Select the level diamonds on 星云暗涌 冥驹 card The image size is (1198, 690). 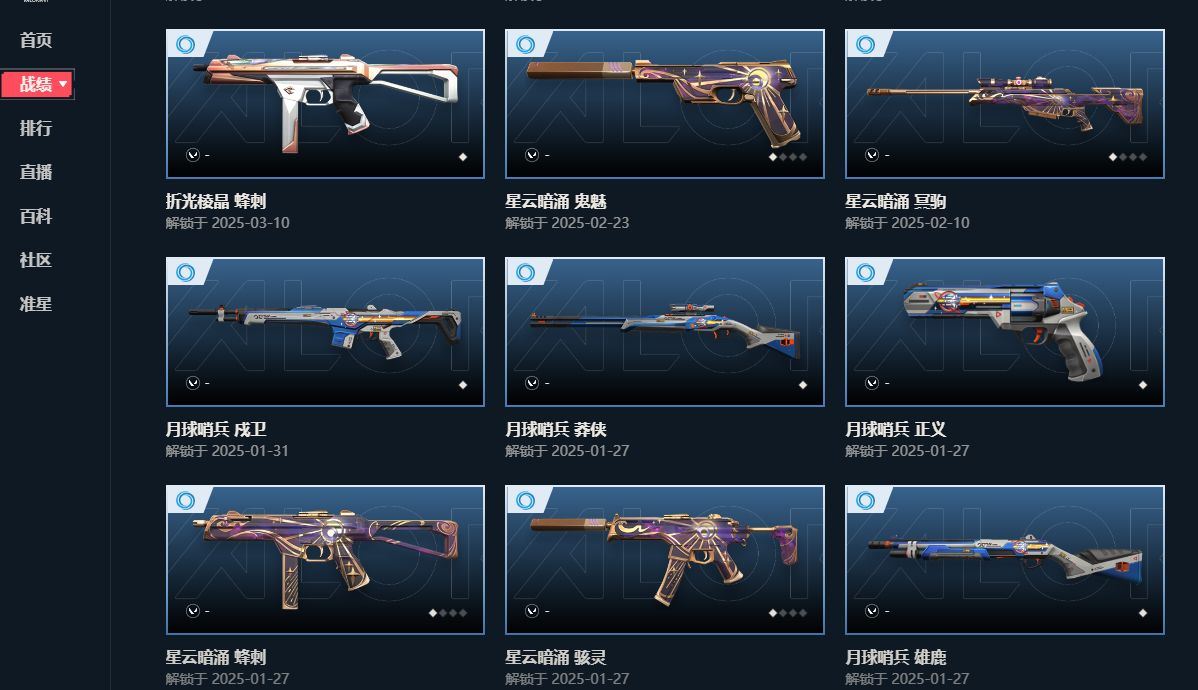point(1128,157)
